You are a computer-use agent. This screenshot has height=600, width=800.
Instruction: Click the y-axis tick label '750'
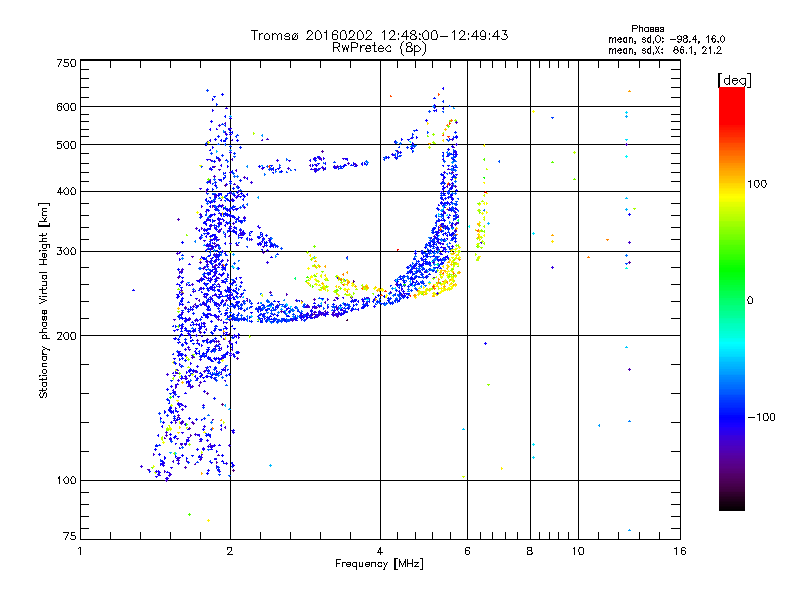(66, 63)
